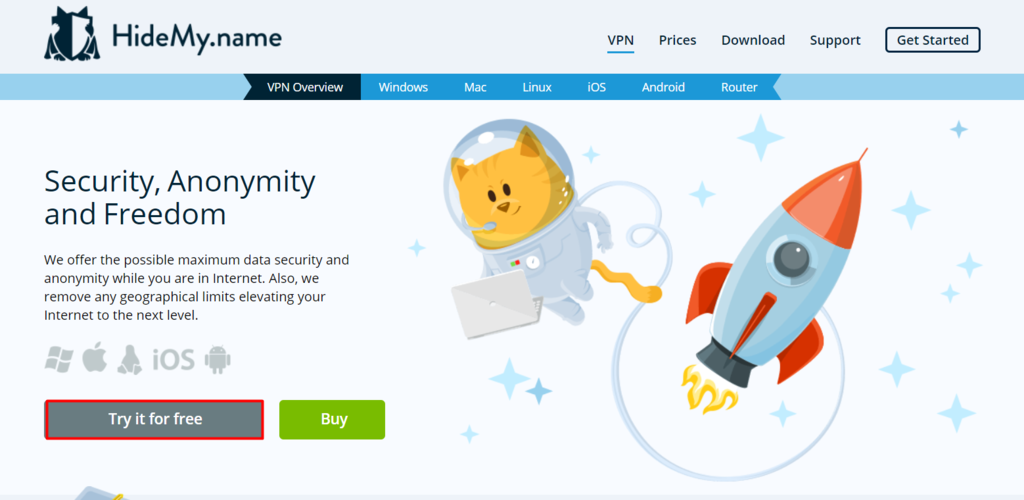The height and width of the screenshot is (500, 1024).
Task: Click the Apple platform icon
Action: (x=95, y=358)
